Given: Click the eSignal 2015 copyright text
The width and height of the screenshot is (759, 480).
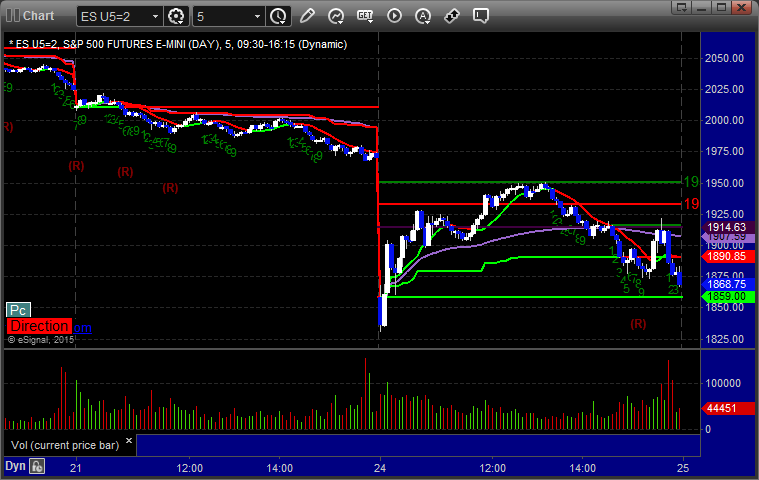Looking at the screenshot, I should [41, 340].
